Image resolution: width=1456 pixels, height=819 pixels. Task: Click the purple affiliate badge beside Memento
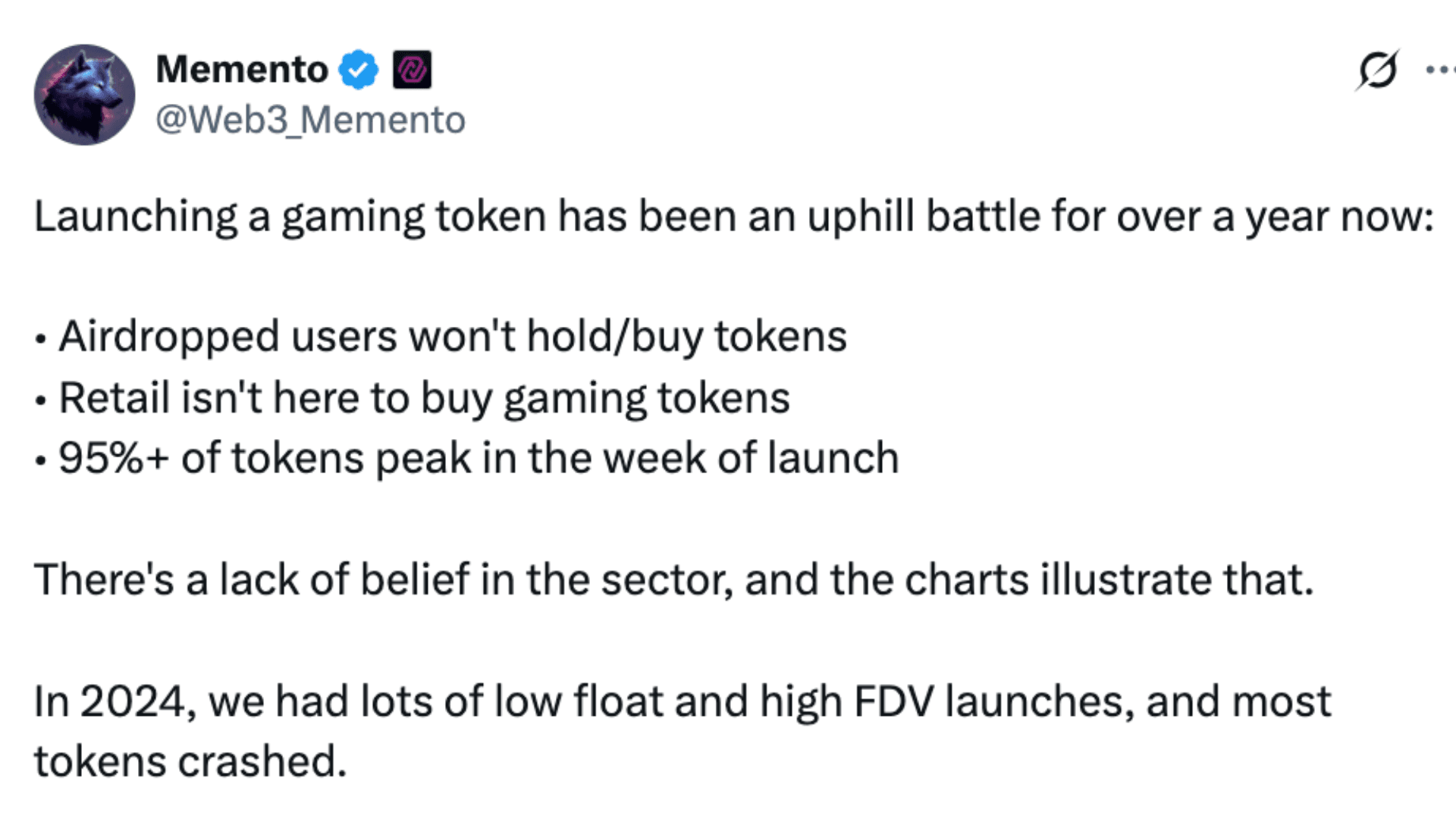point(412,71)
